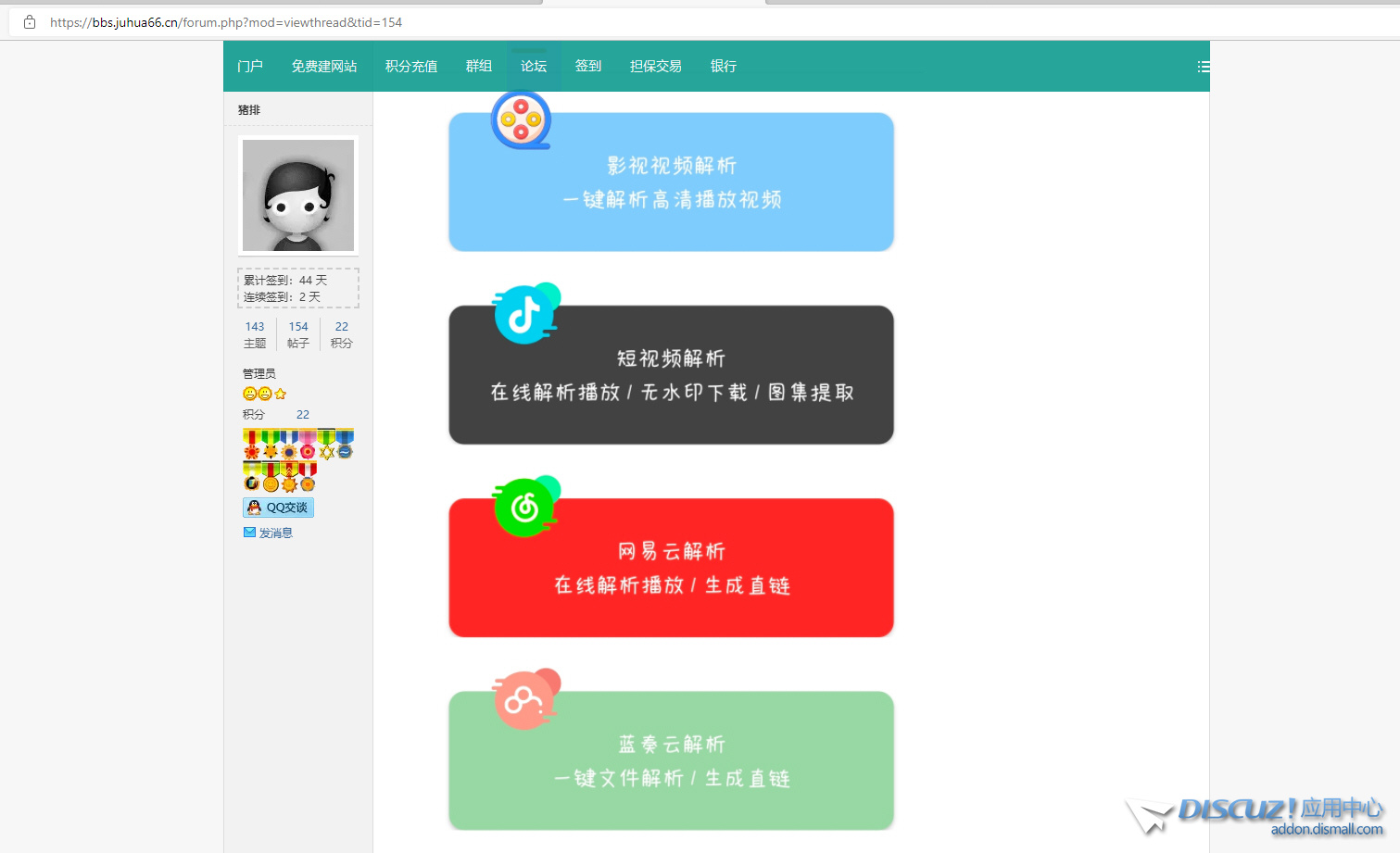Open the 免费建网站 nav item
This screenshot has height=853, width=1400.
tap(324, 67)
